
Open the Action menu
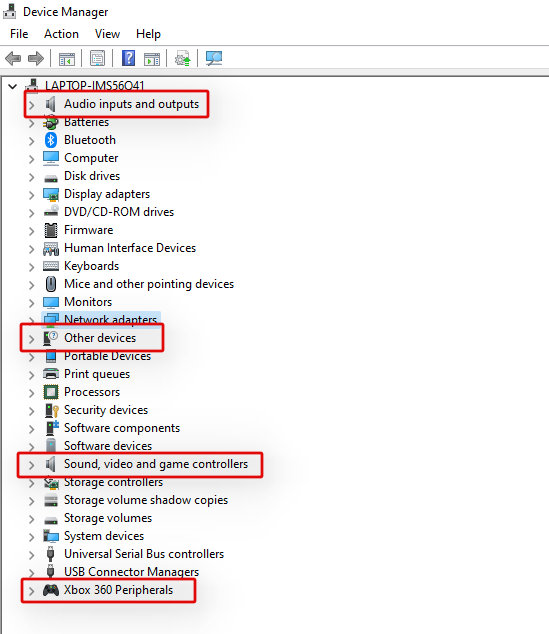[61, 34]
